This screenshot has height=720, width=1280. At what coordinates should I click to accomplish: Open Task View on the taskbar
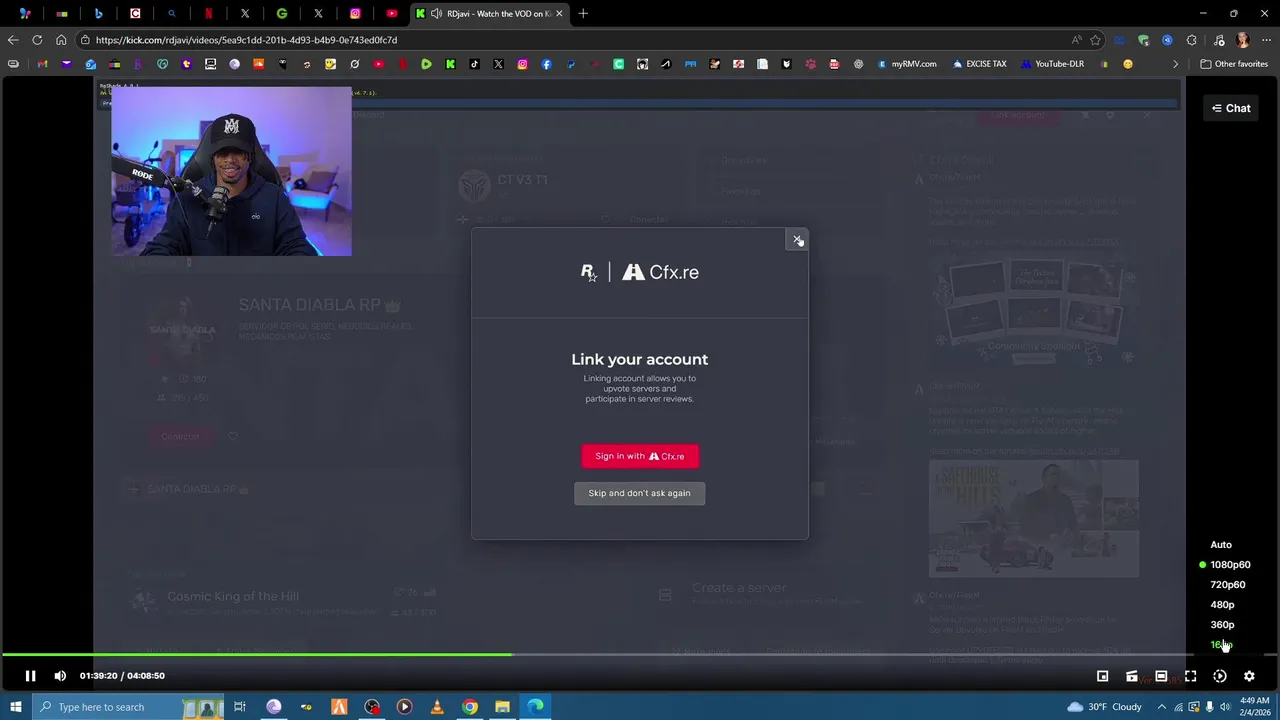point(240,707)
